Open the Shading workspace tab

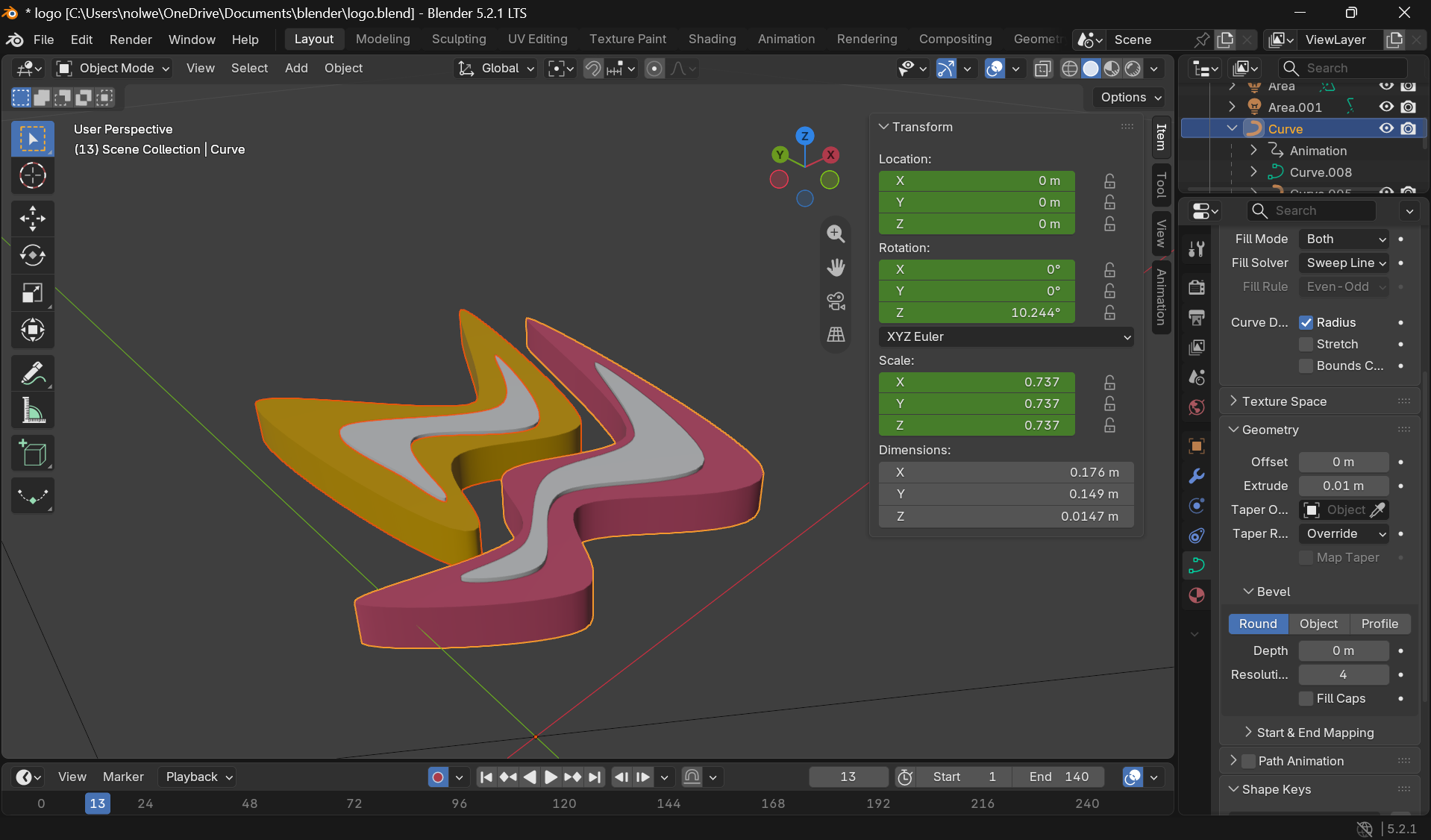point(712,39)
